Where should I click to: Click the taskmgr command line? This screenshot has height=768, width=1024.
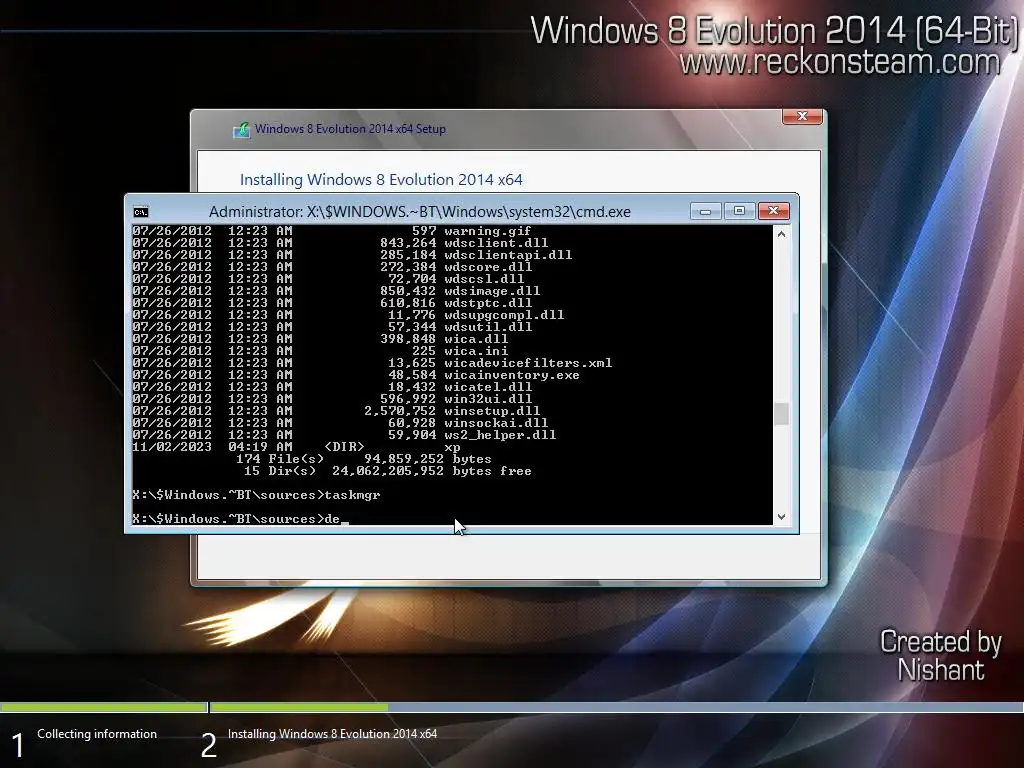256,495
